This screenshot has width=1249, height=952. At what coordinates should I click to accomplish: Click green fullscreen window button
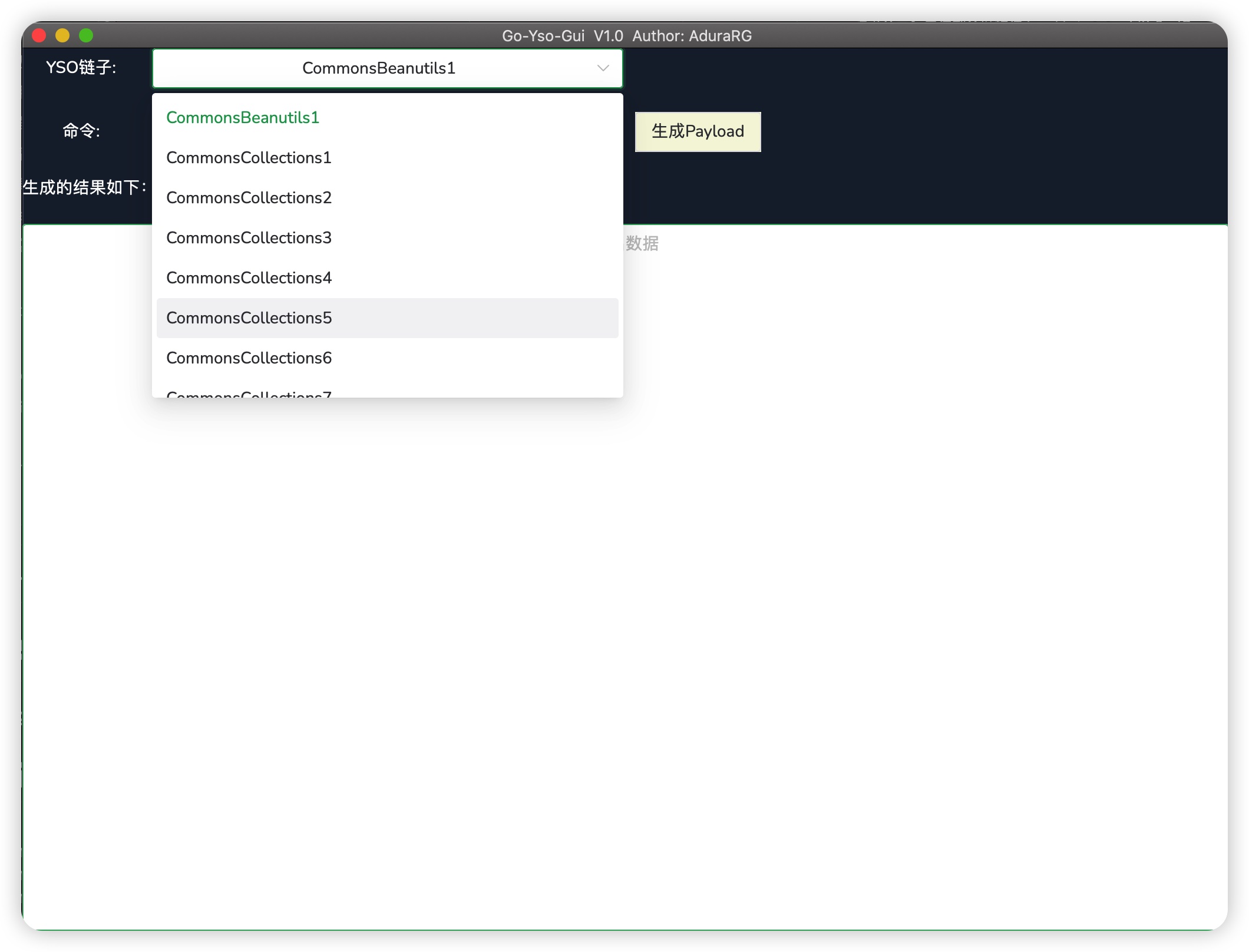[x=86, y=36]
